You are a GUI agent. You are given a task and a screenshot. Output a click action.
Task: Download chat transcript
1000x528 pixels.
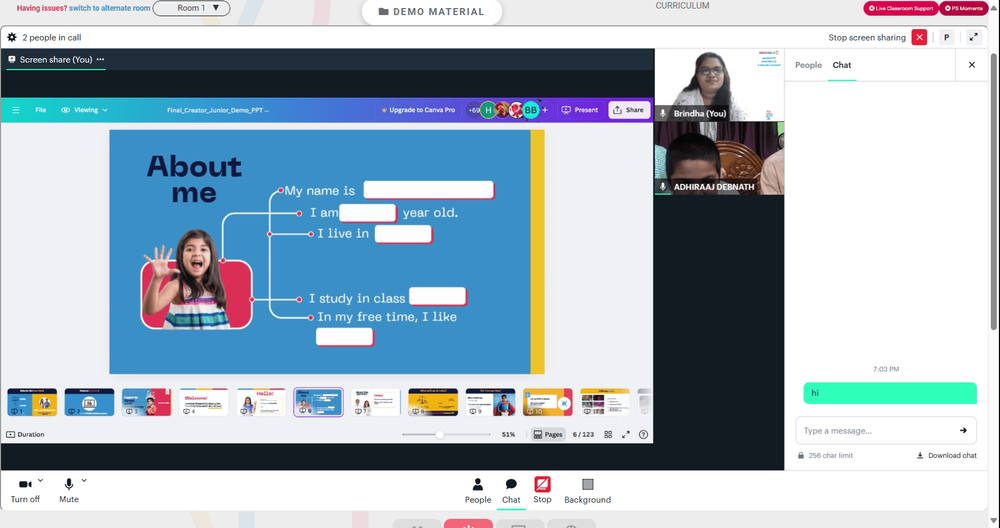pyautogui.click(x=946, y=455)
